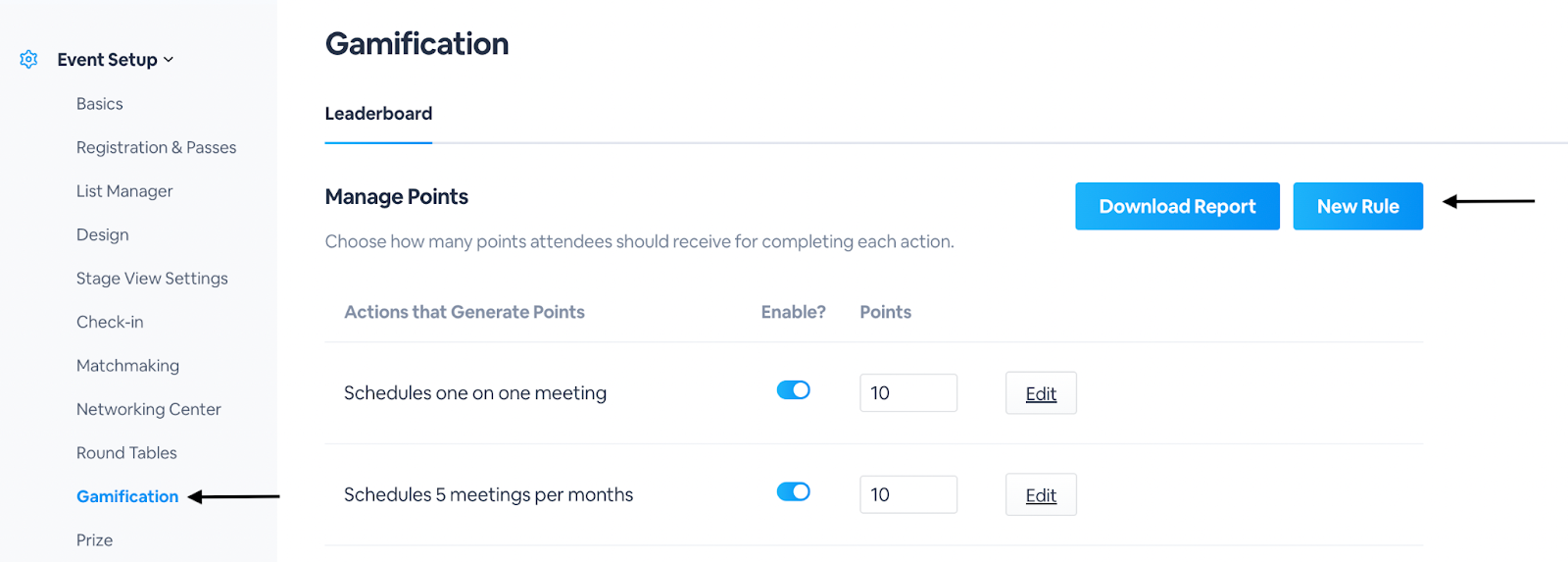1568x562 pixels.
Task: Select Design in Event Setup menu
Action: point(103,234)
